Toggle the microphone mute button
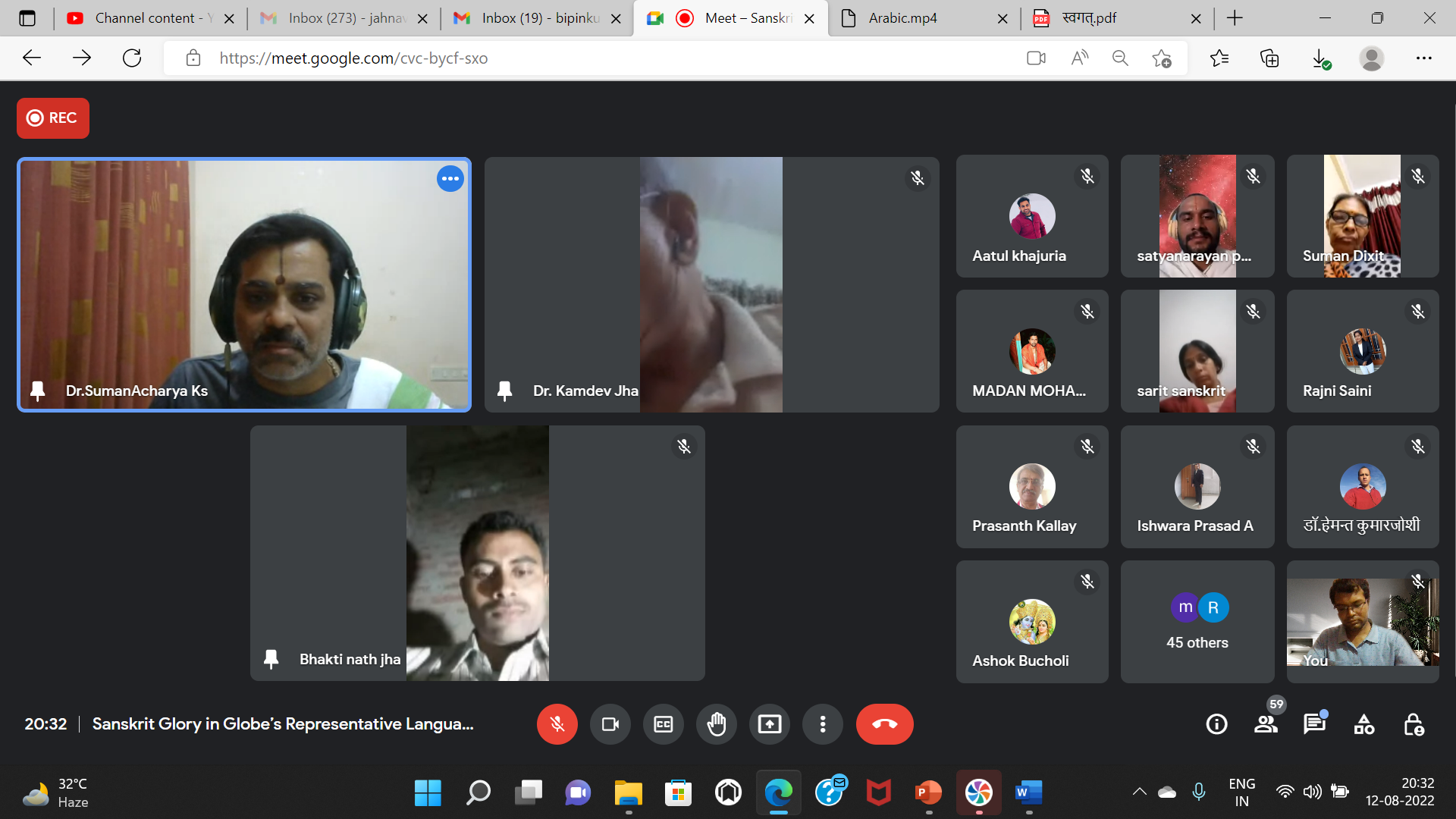Viewport: 1456px width, 819px height. pyautogui.click(x=557, y=724)
